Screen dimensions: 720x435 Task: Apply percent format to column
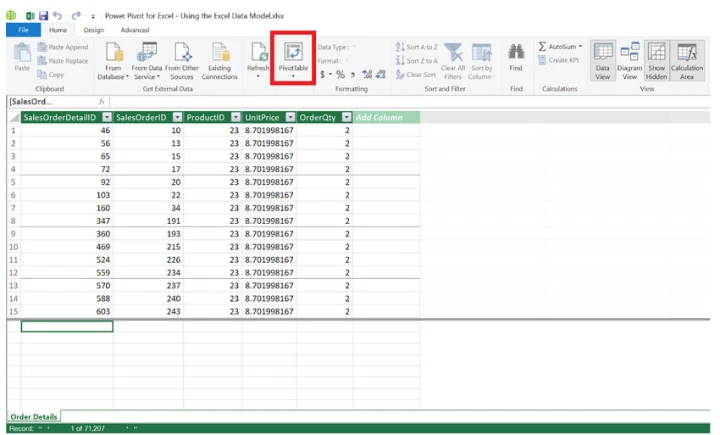[x=340, y=74]
